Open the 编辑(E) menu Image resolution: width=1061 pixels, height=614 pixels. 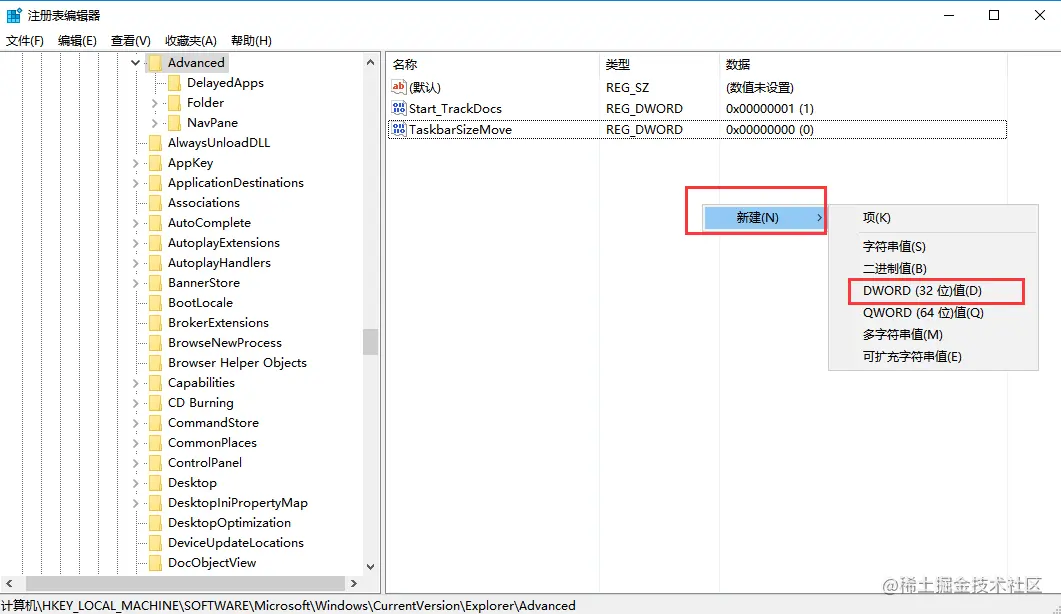pyautogui.click(x=77, y=41)
